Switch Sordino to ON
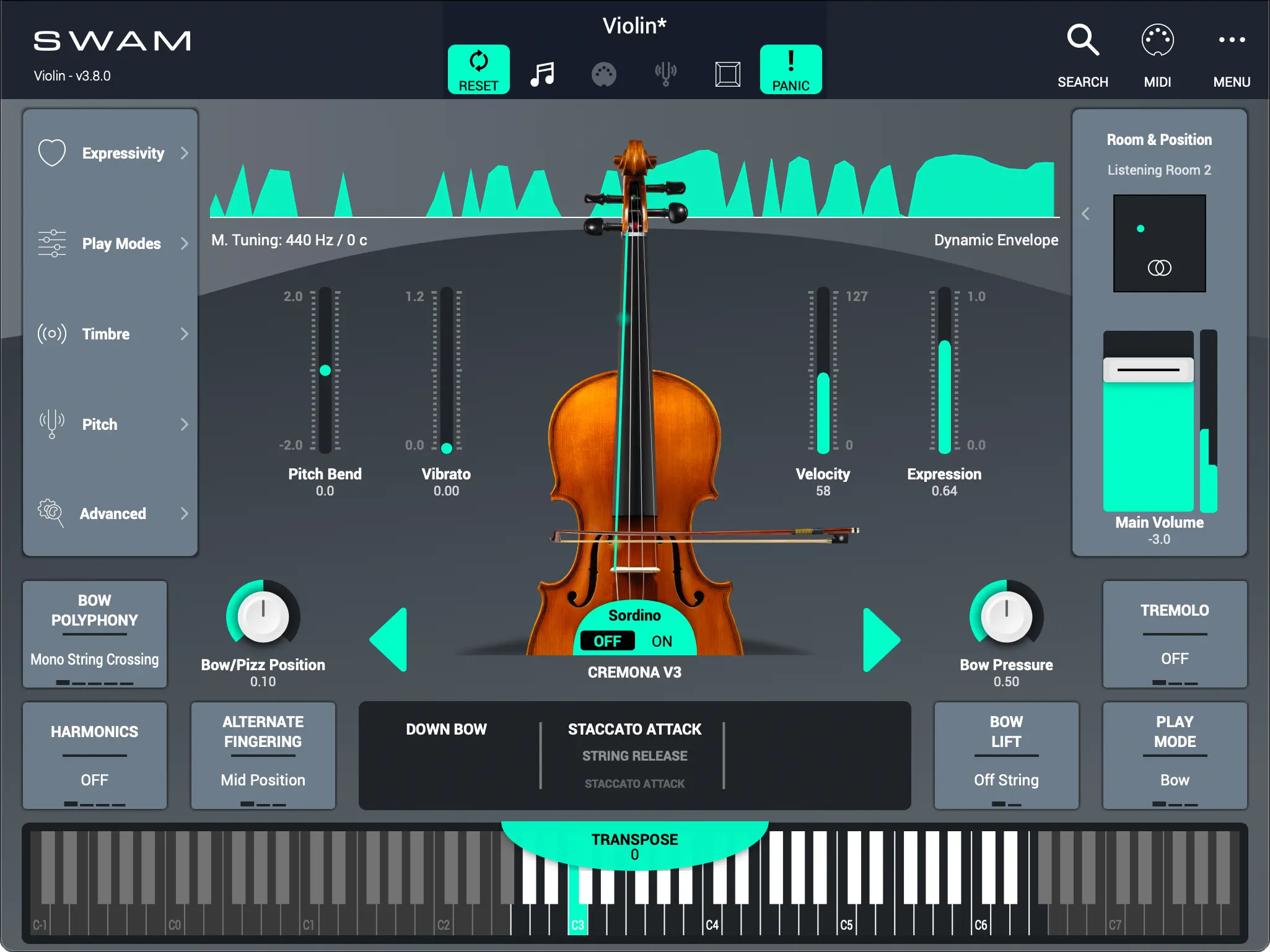The width and height of the screenshot is (1270, 952). point(662,641)
